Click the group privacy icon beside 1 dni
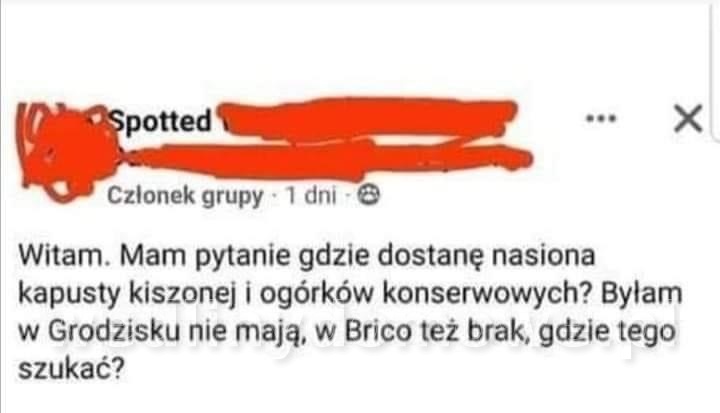 pyautogui.click(x=369, y=195)
